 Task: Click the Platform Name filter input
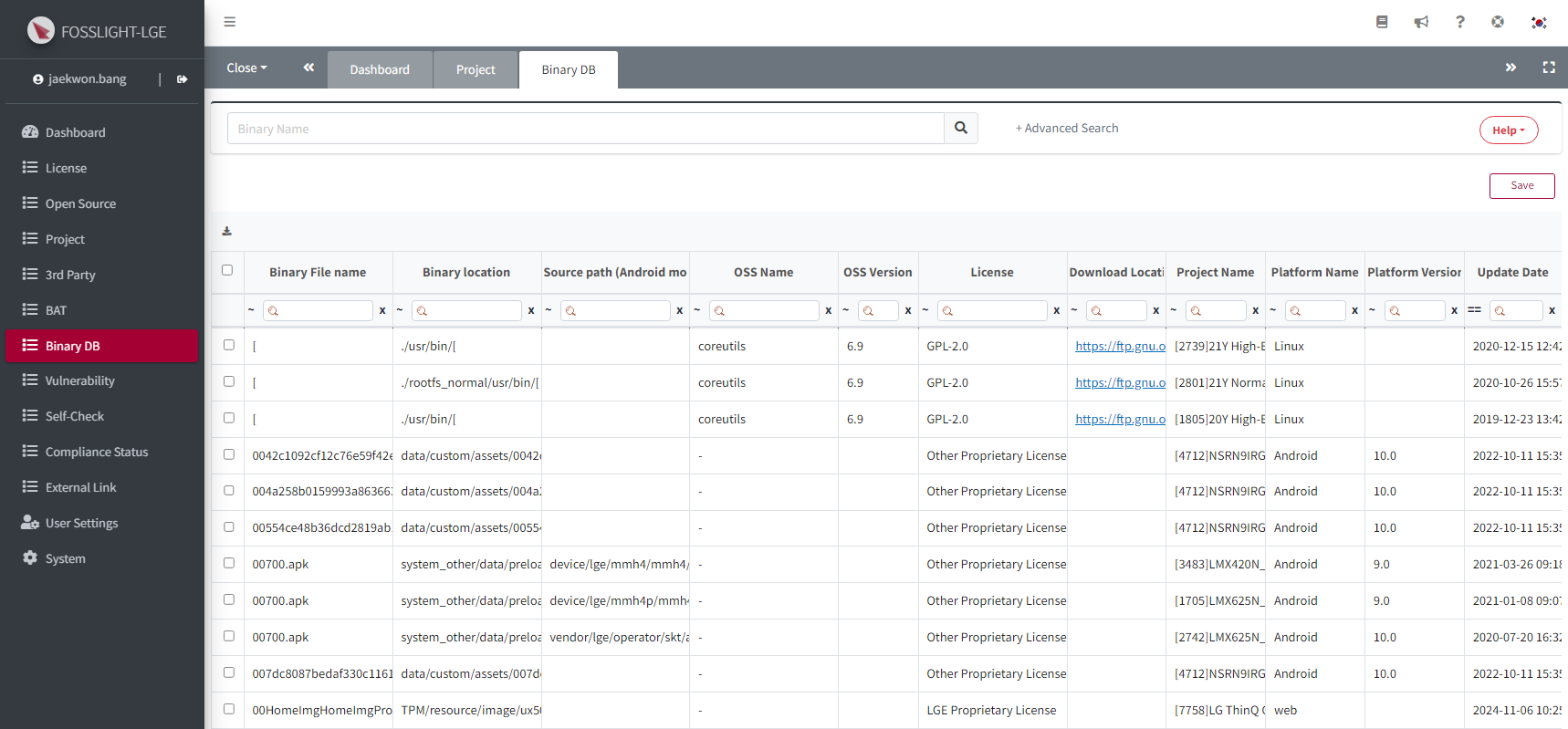(x=1315, y=311)
